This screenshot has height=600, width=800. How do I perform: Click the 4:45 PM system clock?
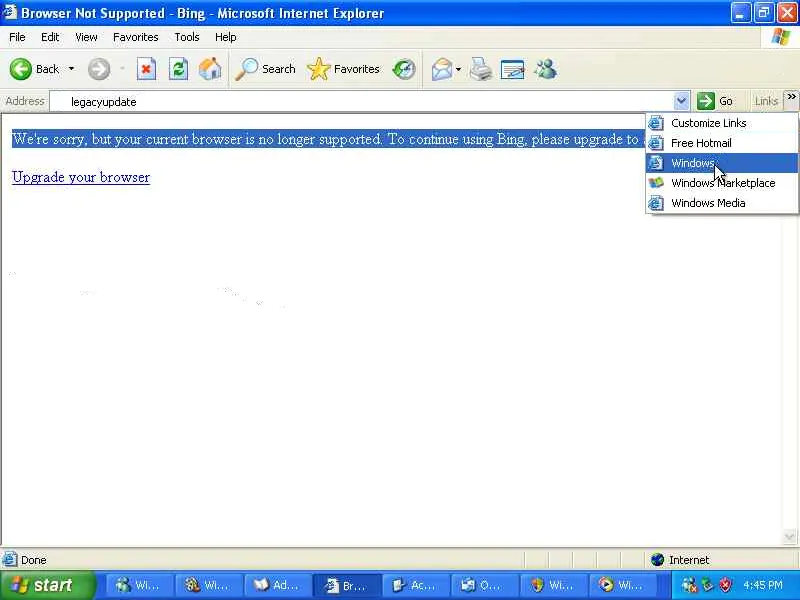pos(763,585)
